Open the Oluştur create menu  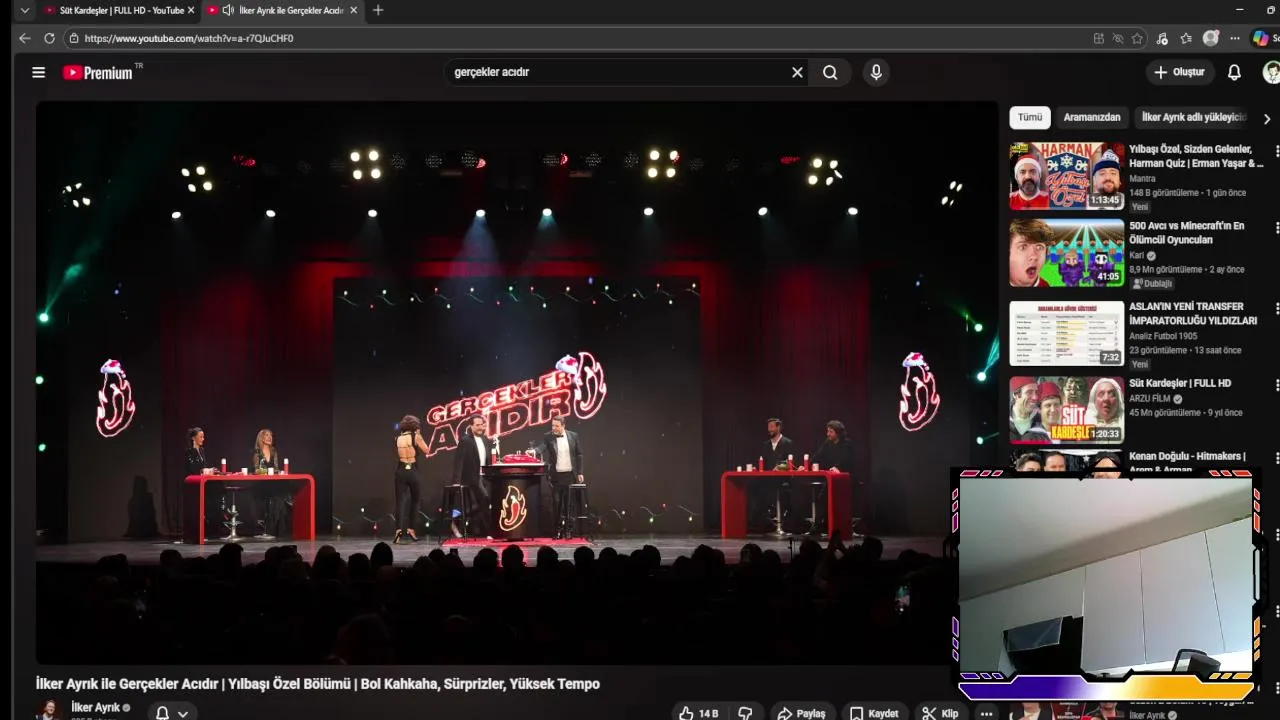(1180, 72)
